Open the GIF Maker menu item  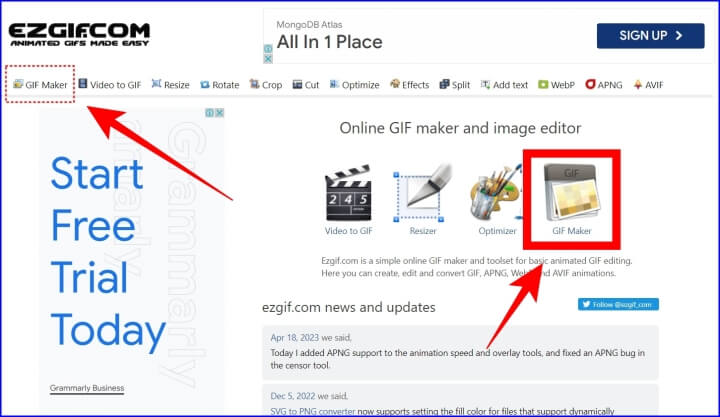[x=40, y=85]
